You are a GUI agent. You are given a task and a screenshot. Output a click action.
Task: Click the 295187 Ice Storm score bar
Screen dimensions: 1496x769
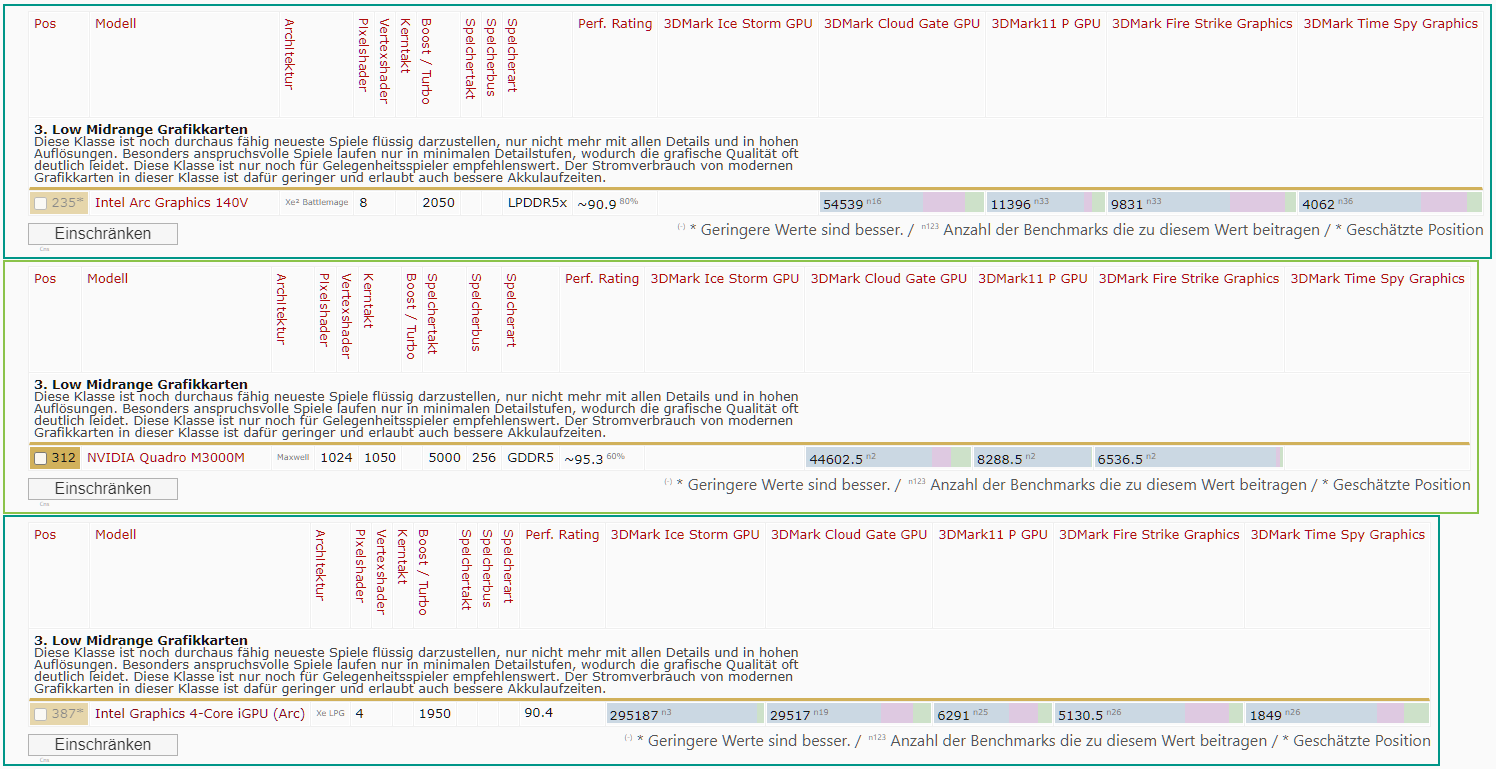(685, 714)
